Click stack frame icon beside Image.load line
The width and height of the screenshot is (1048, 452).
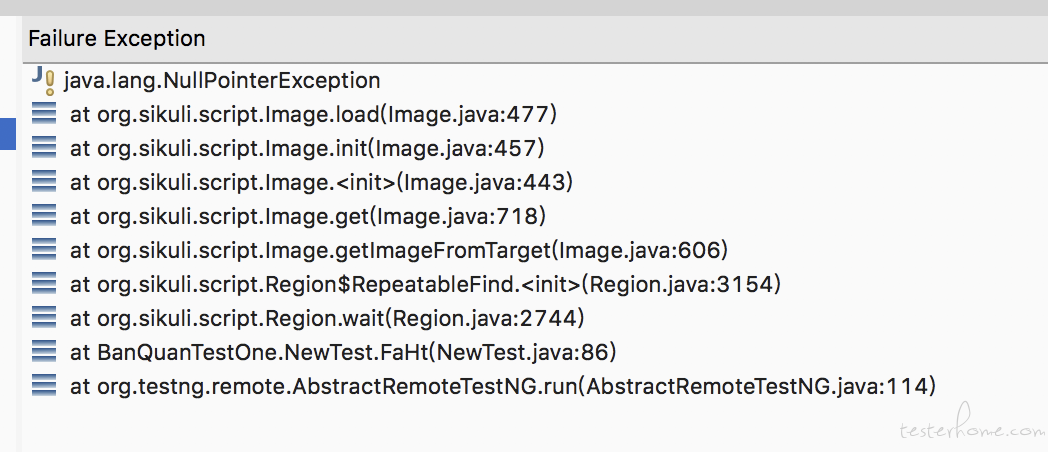(x=44, y=113)
